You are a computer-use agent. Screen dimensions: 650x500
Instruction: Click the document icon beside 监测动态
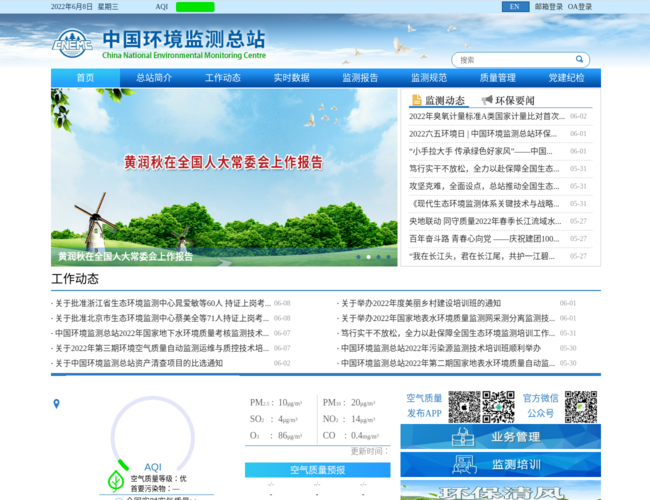[416, 100]
